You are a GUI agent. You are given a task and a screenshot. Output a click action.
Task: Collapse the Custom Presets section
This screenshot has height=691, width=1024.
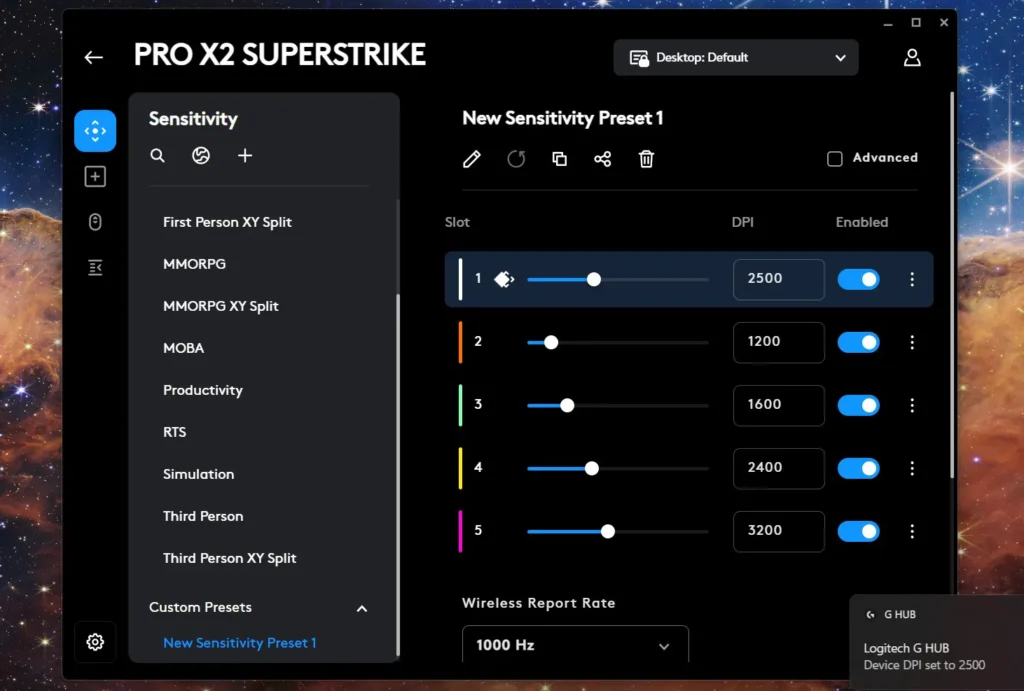coord(362,608)
